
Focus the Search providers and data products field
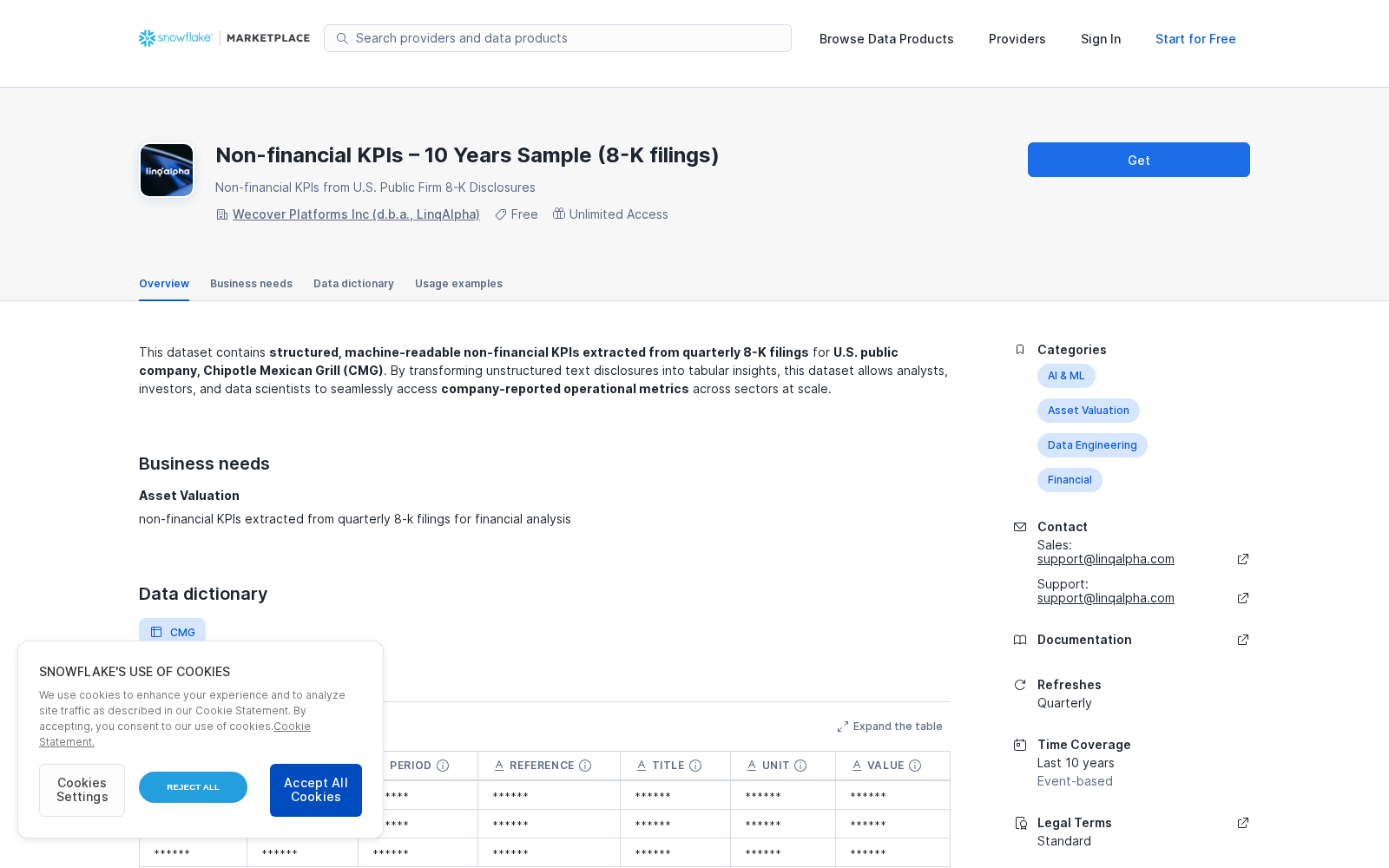pos(557,38)
